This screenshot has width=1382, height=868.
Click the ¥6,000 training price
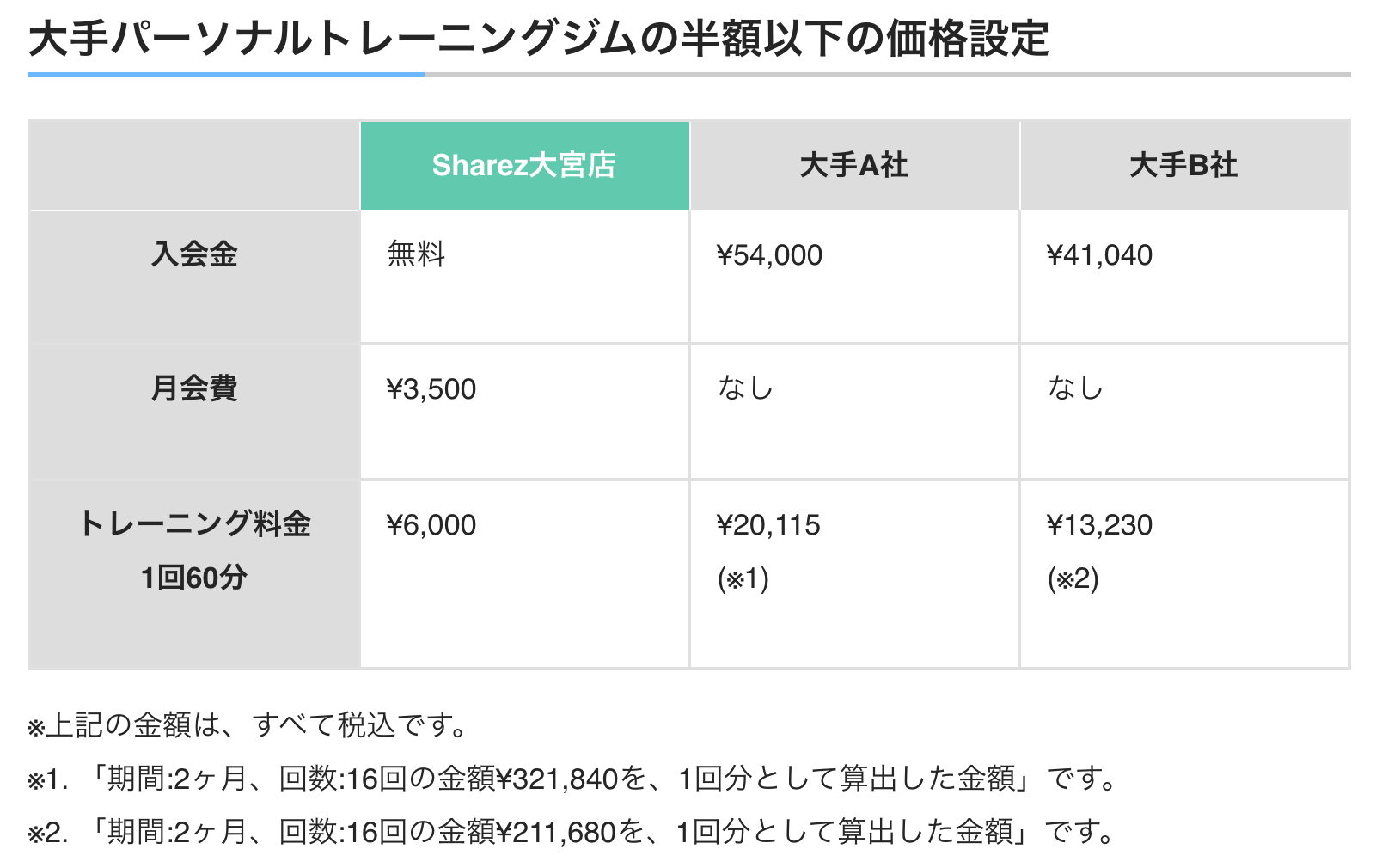click(431, 525)
